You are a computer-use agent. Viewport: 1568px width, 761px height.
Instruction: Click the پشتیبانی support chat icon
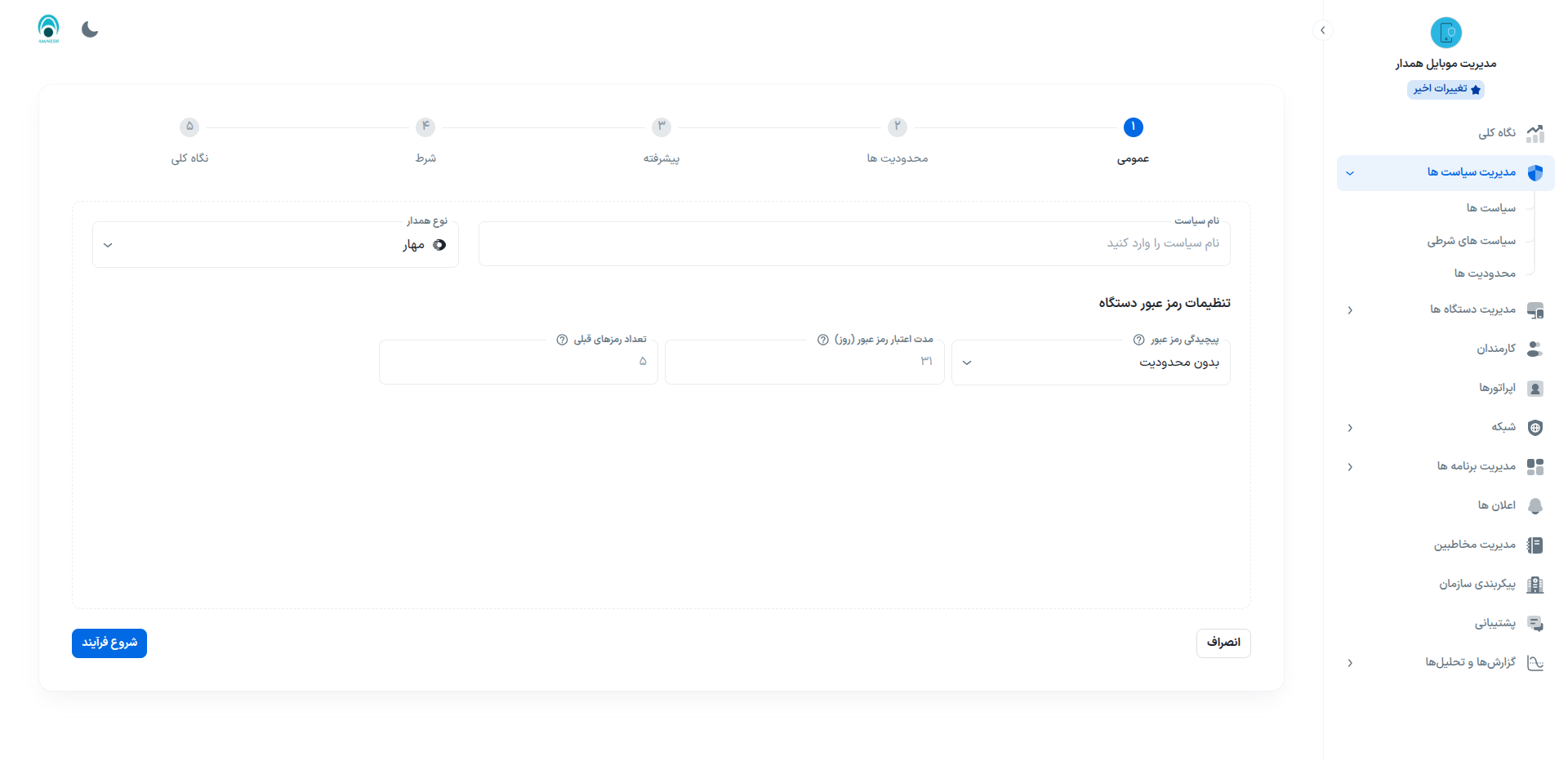point(1535,623)
